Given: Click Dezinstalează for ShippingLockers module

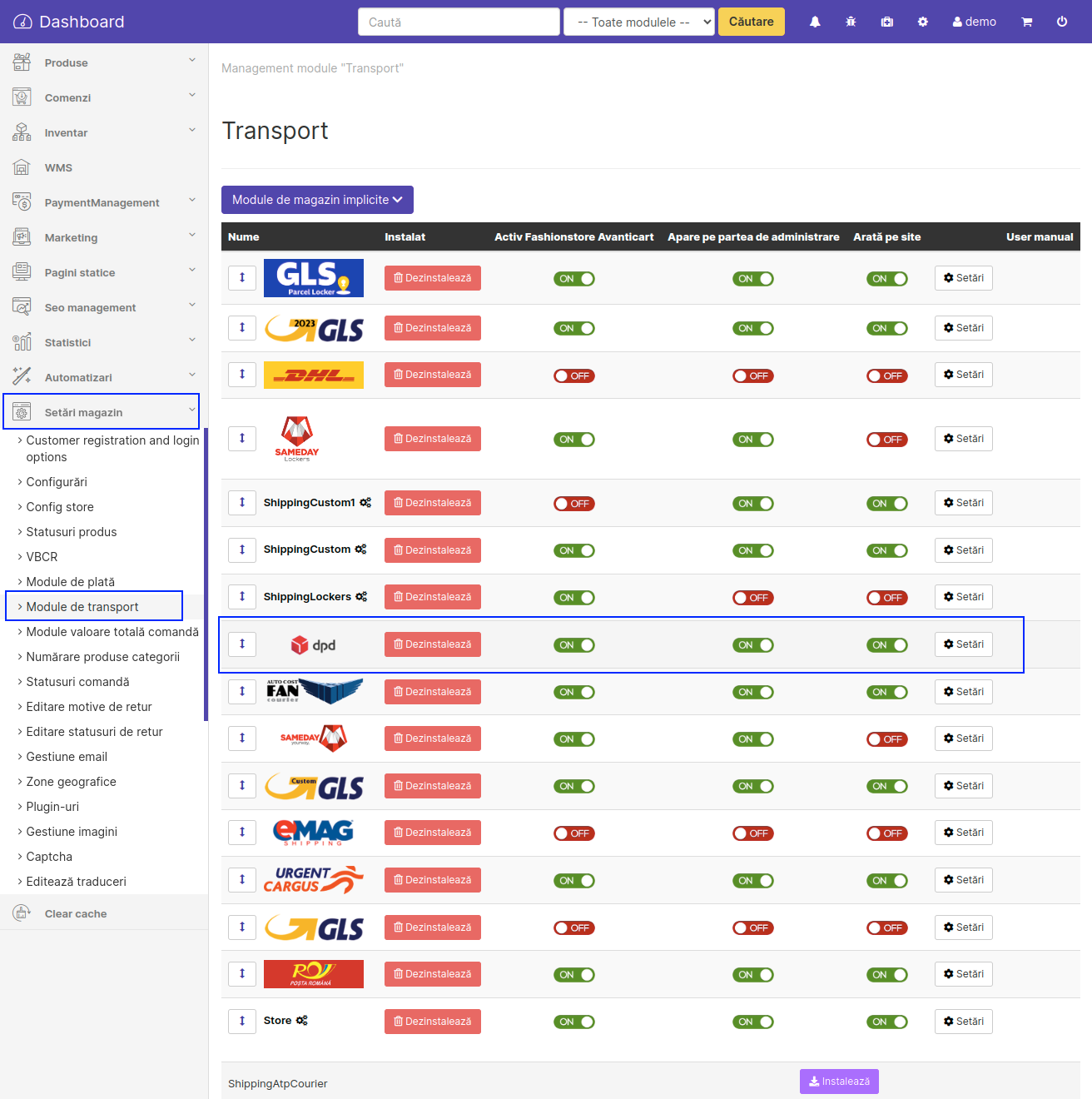Looking at the screenshot, I should click(x=433, y=597).
